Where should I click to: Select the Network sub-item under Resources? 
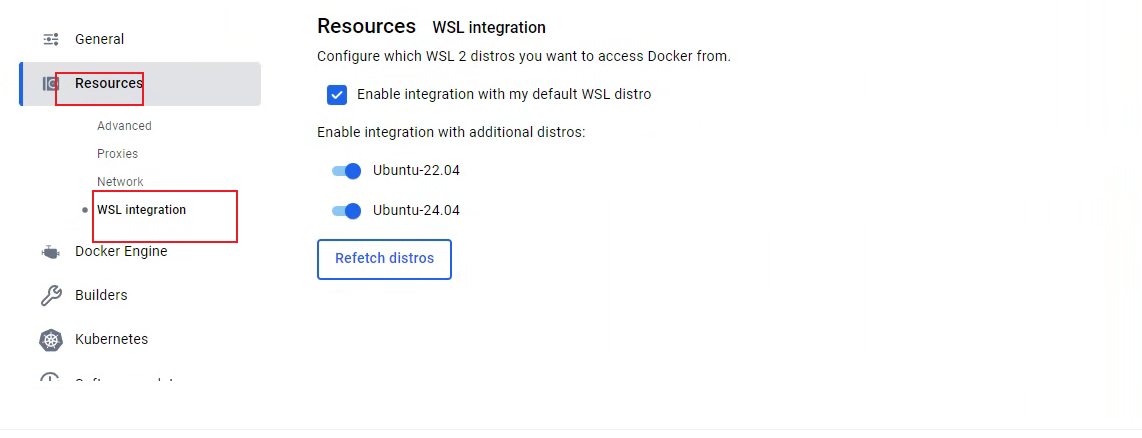[120, 182]
